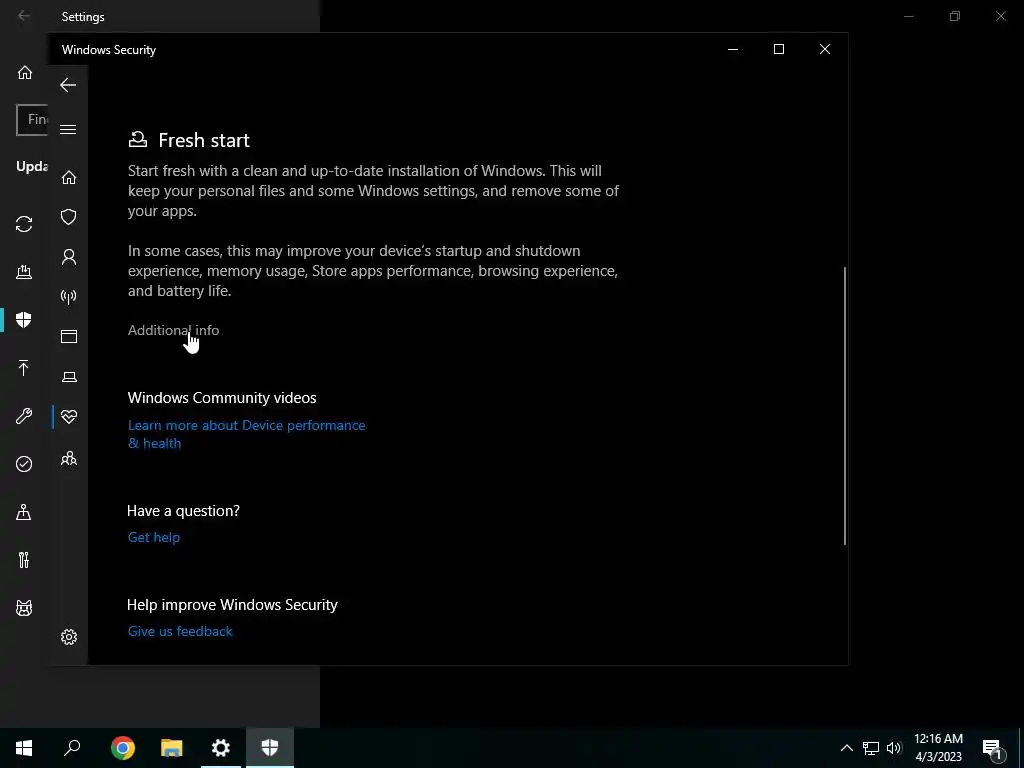Open App & browser control icon

[69, 336]
